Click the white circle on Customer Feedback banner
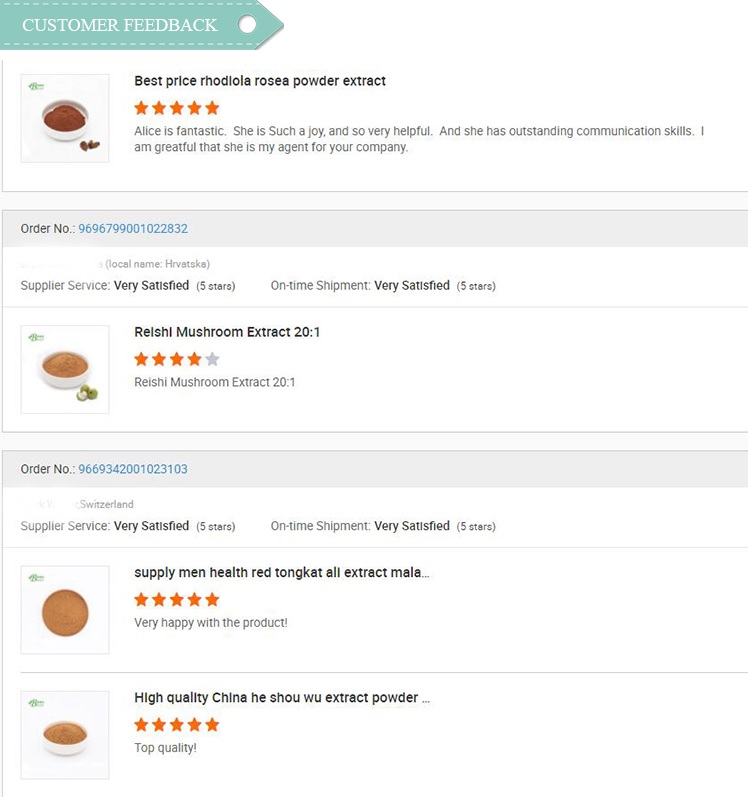Viewport: 748px width, 797px height. [247, 24]
